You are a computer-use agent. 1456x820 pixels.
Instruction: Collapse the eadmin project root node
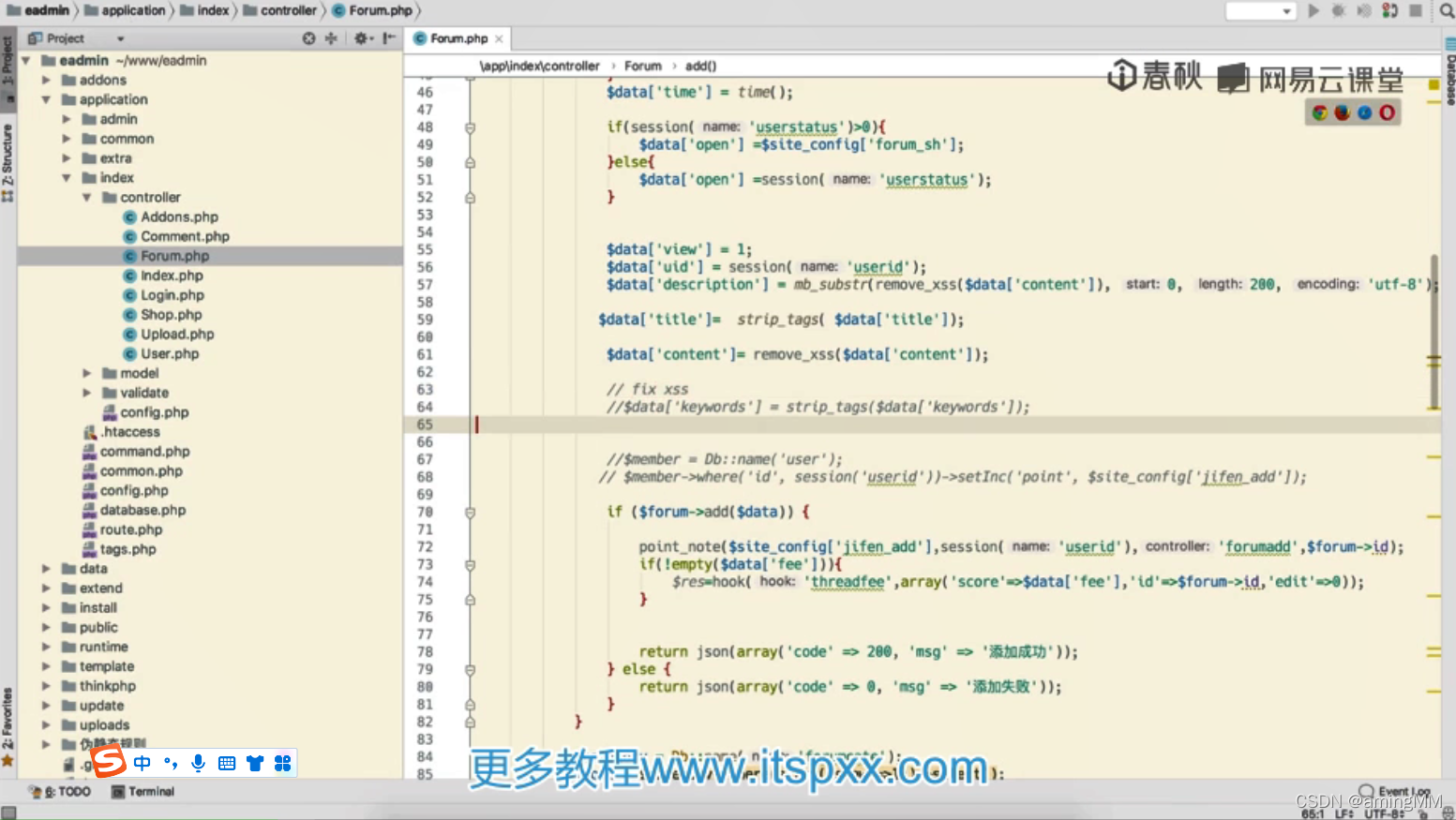[x=26, y=61]
